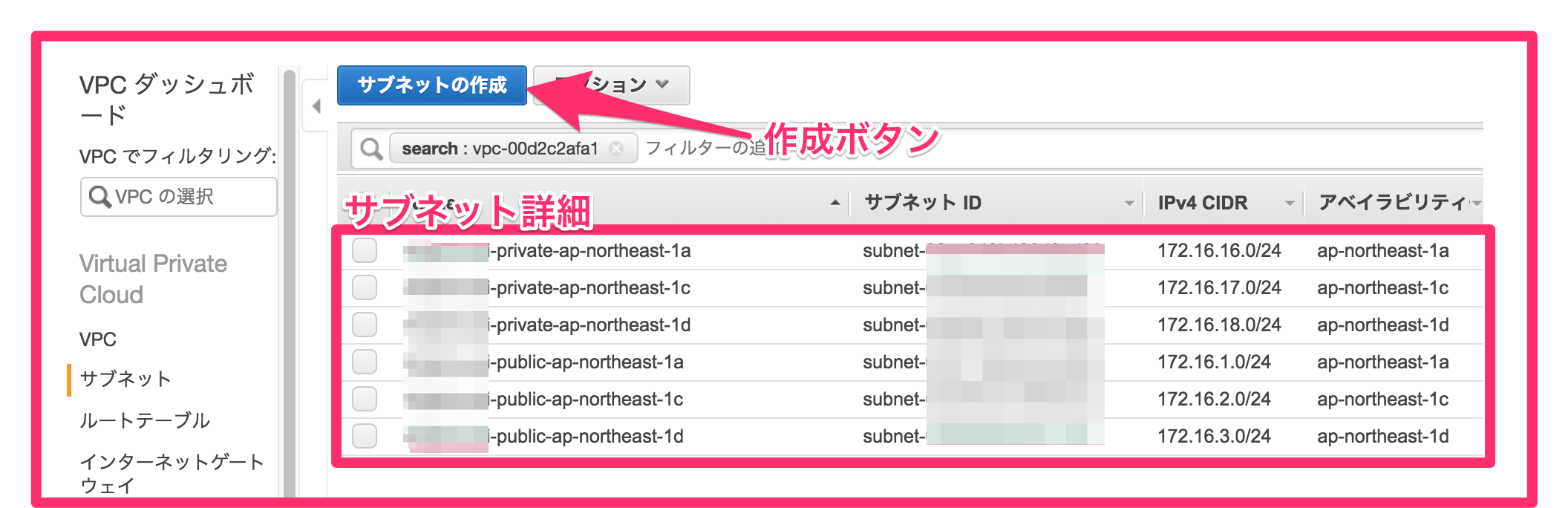
Task: Click the -private-ap-northeast-1c subnet name
Action: click(590, 288)
